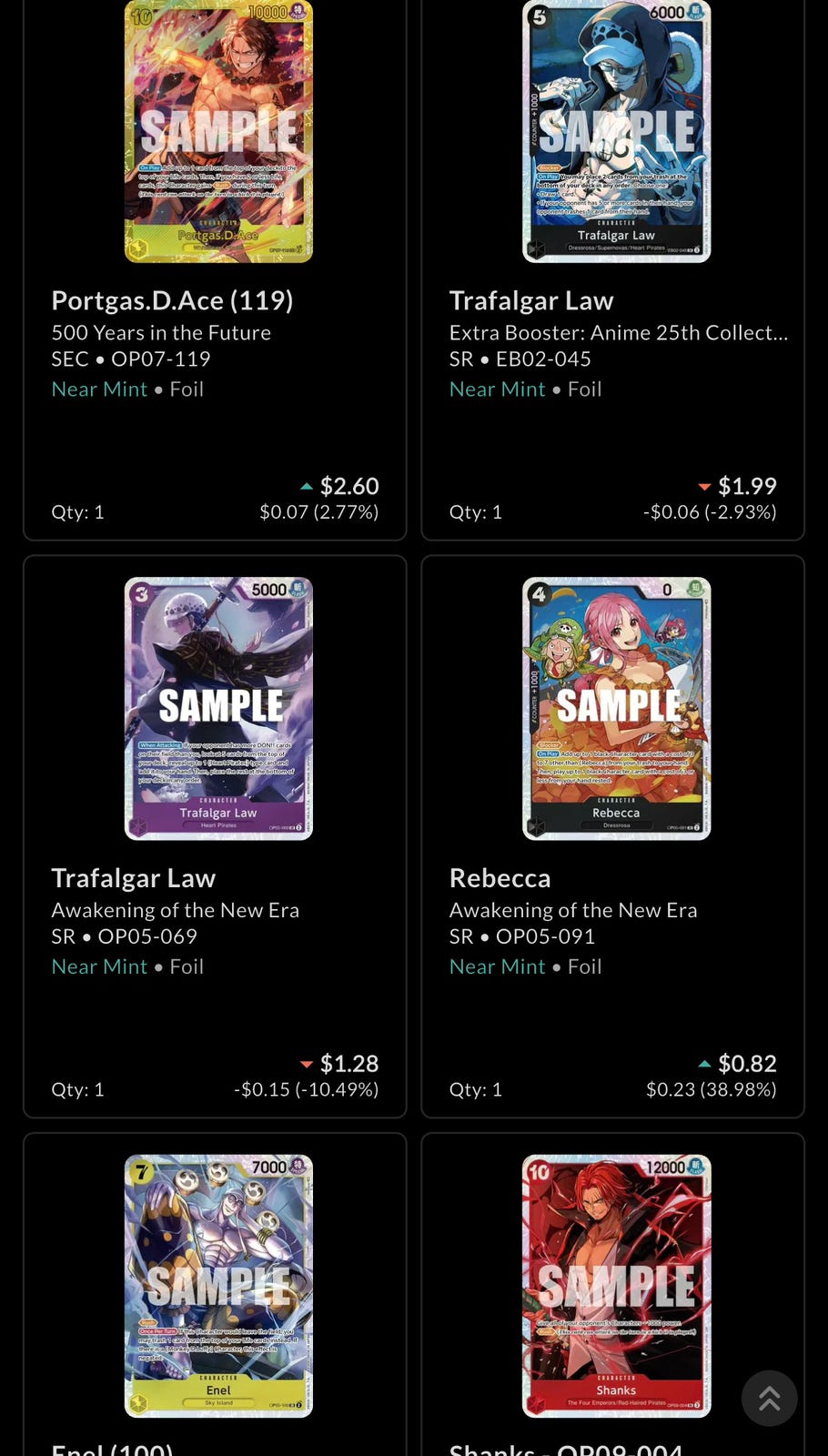Open the EB02-045 Trafalgar Law card image

[x=616, y=131]
